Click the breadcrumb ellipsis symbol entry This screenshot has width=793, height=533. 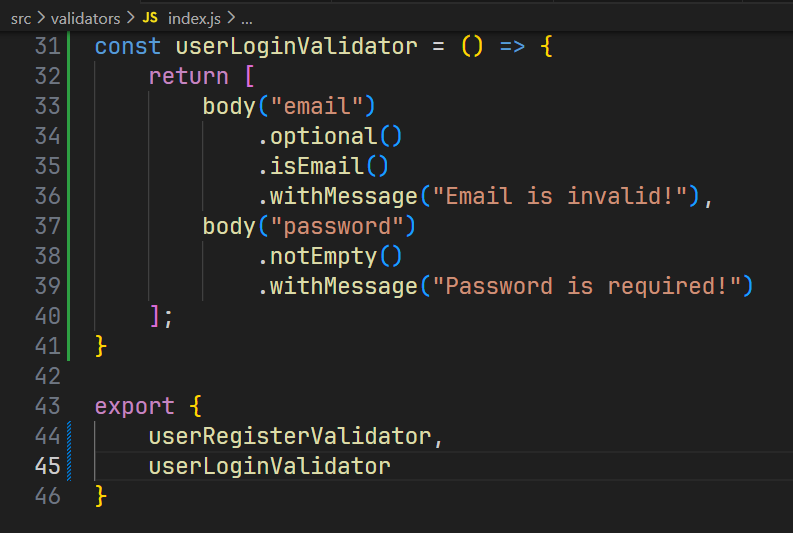click(x=247, y=20)
